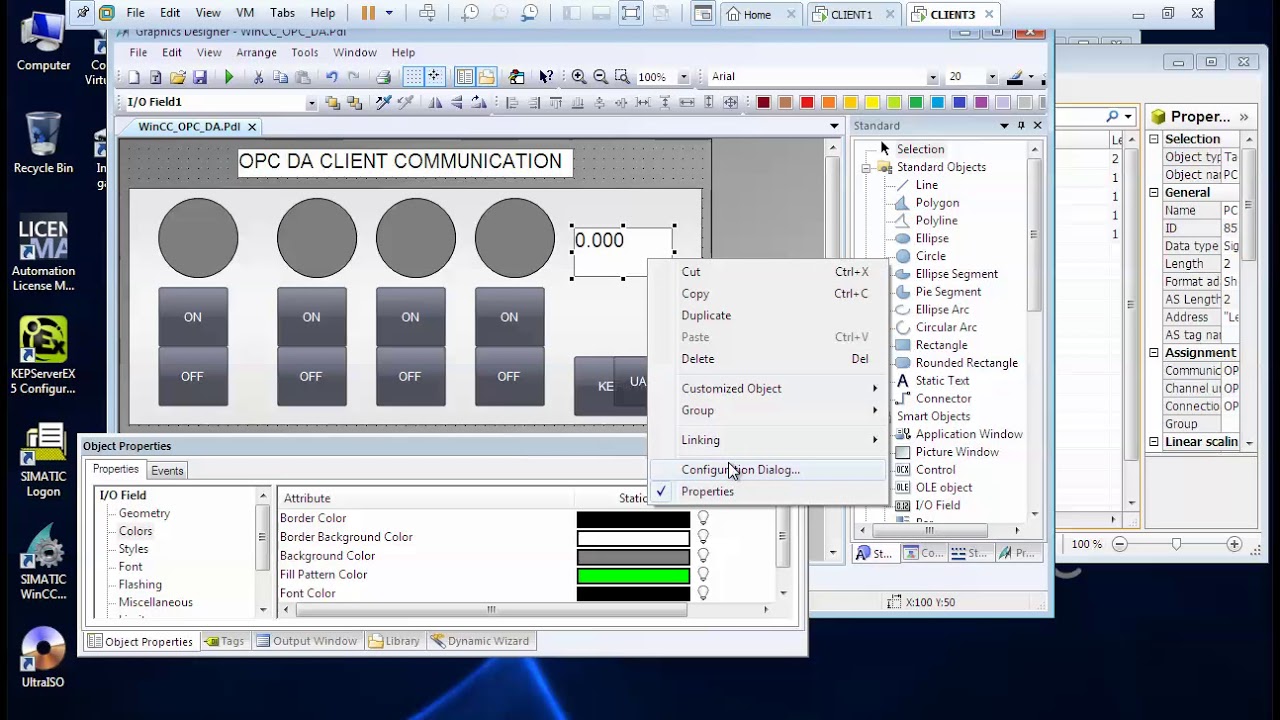Click the first ON button on canvas
The height and width of the screenshot is (720, 1280).
point(193,317)
